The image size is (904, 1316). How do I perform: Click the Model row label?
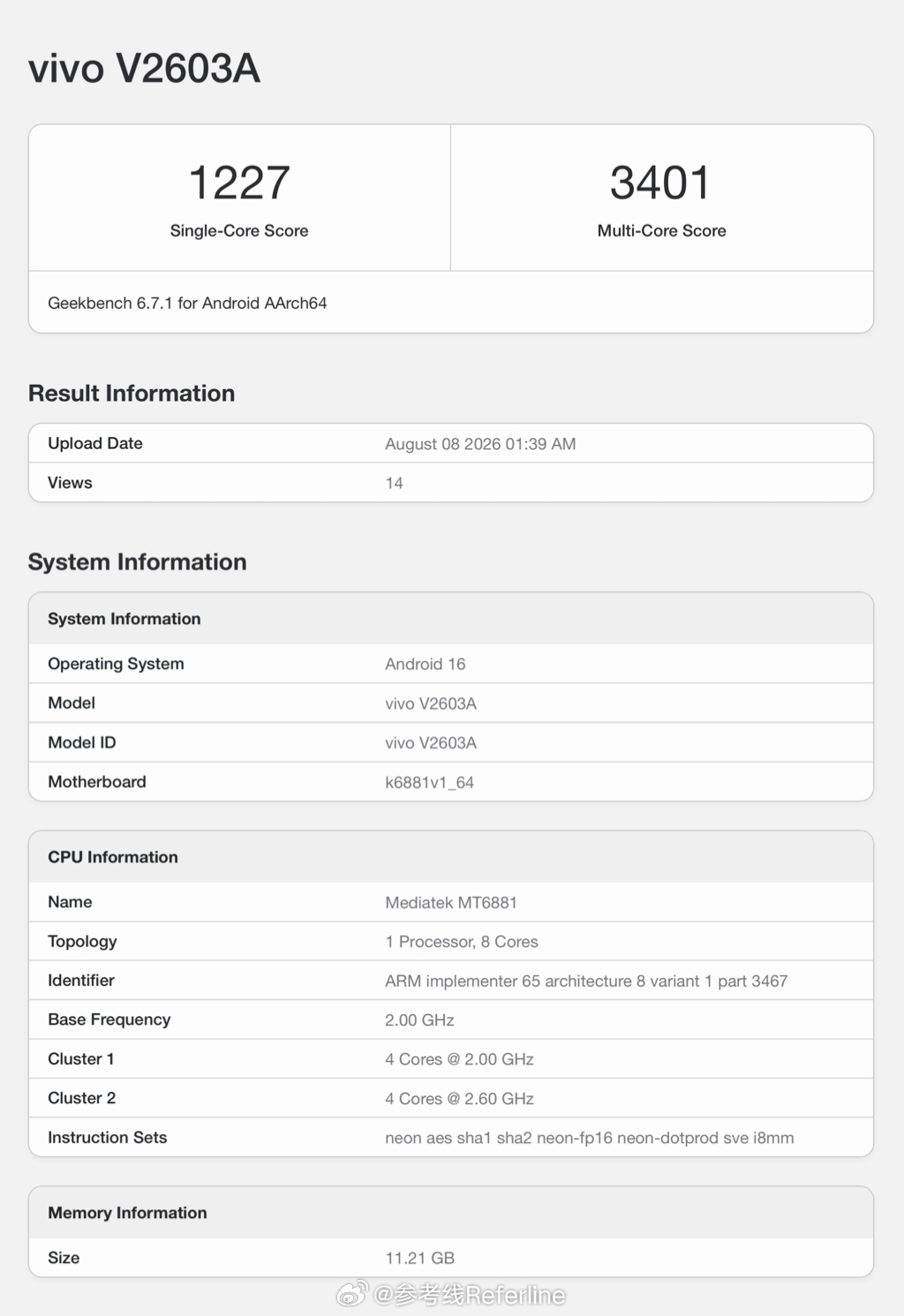pos(72,703)
